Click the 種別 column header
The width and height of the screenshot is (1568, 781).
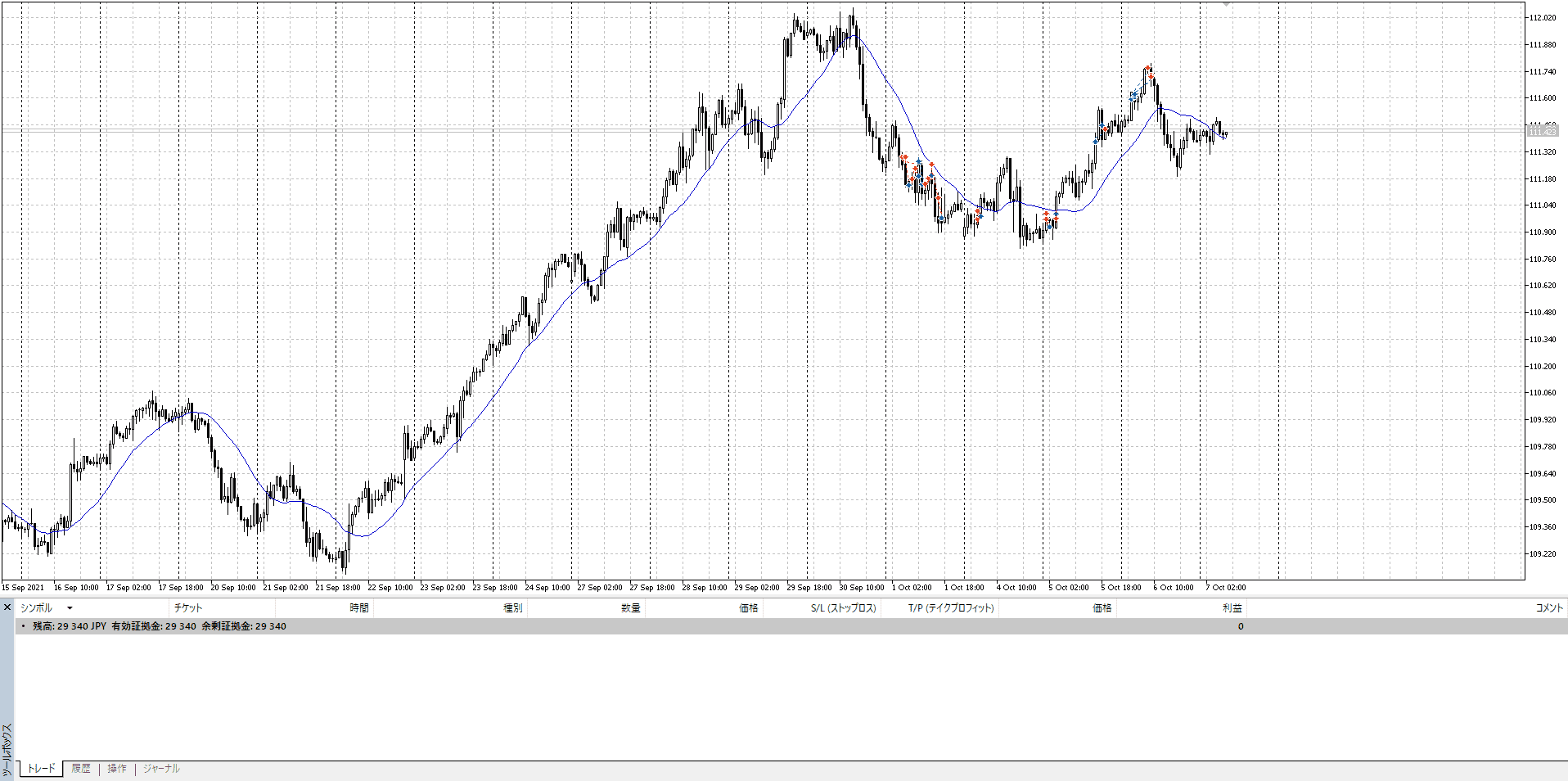(512, 608)
